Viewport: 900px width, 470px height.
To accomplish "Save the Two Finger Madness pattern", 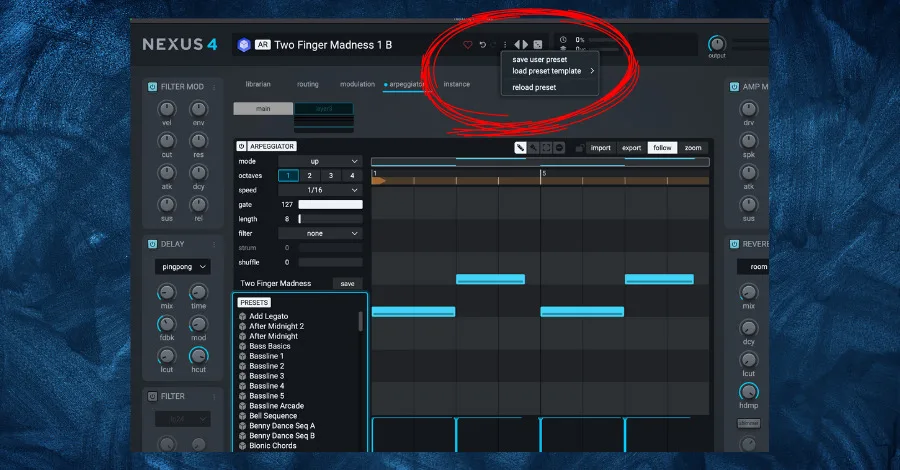I will (347, 283).
